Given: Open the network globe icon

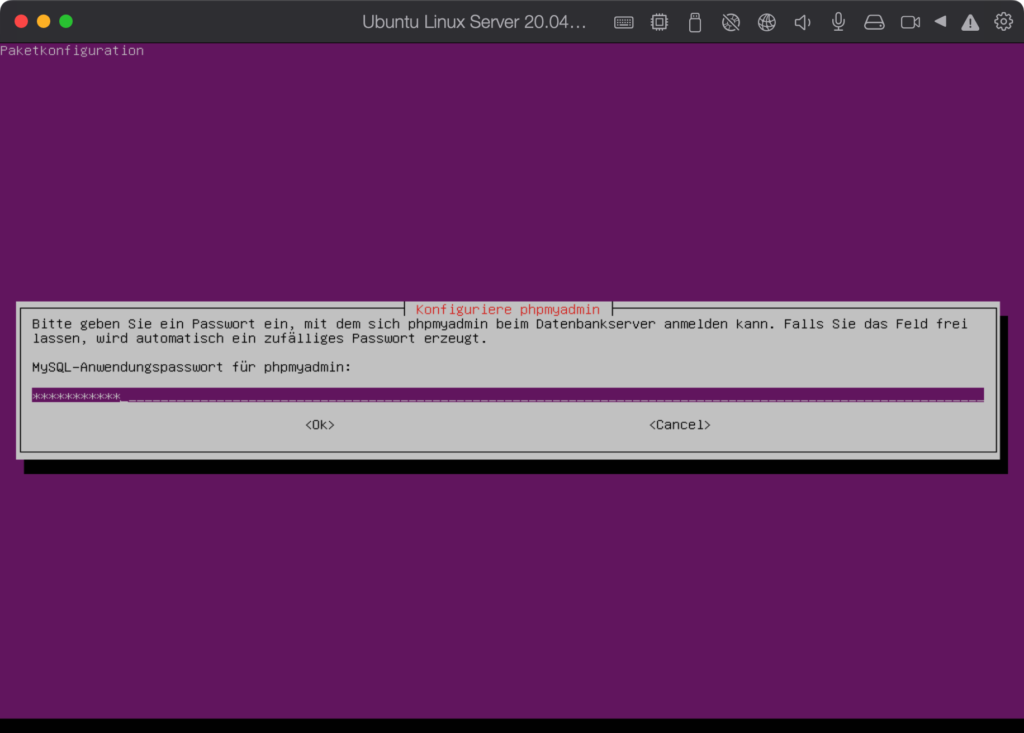Looking at the screenshot, I should (767, 22).
